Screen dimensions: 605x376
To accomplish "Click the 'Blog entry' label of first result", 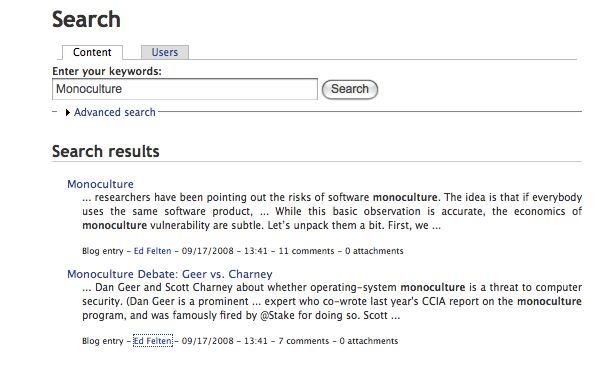I will click(103, 251).
